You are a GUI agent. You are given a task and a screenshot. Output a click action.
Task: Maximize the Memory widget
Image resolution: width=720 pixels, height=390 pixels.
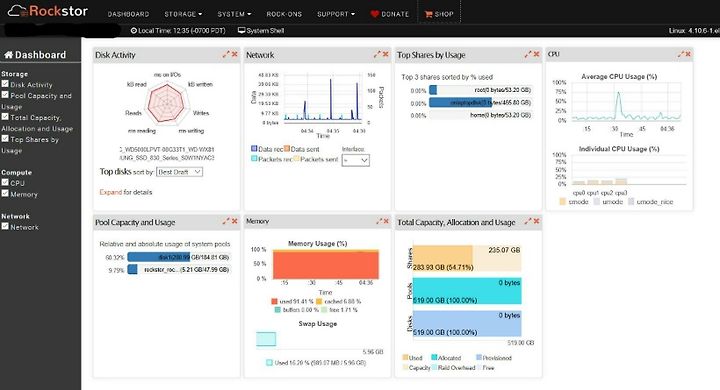pyautogui.click(x=379, y=221)
